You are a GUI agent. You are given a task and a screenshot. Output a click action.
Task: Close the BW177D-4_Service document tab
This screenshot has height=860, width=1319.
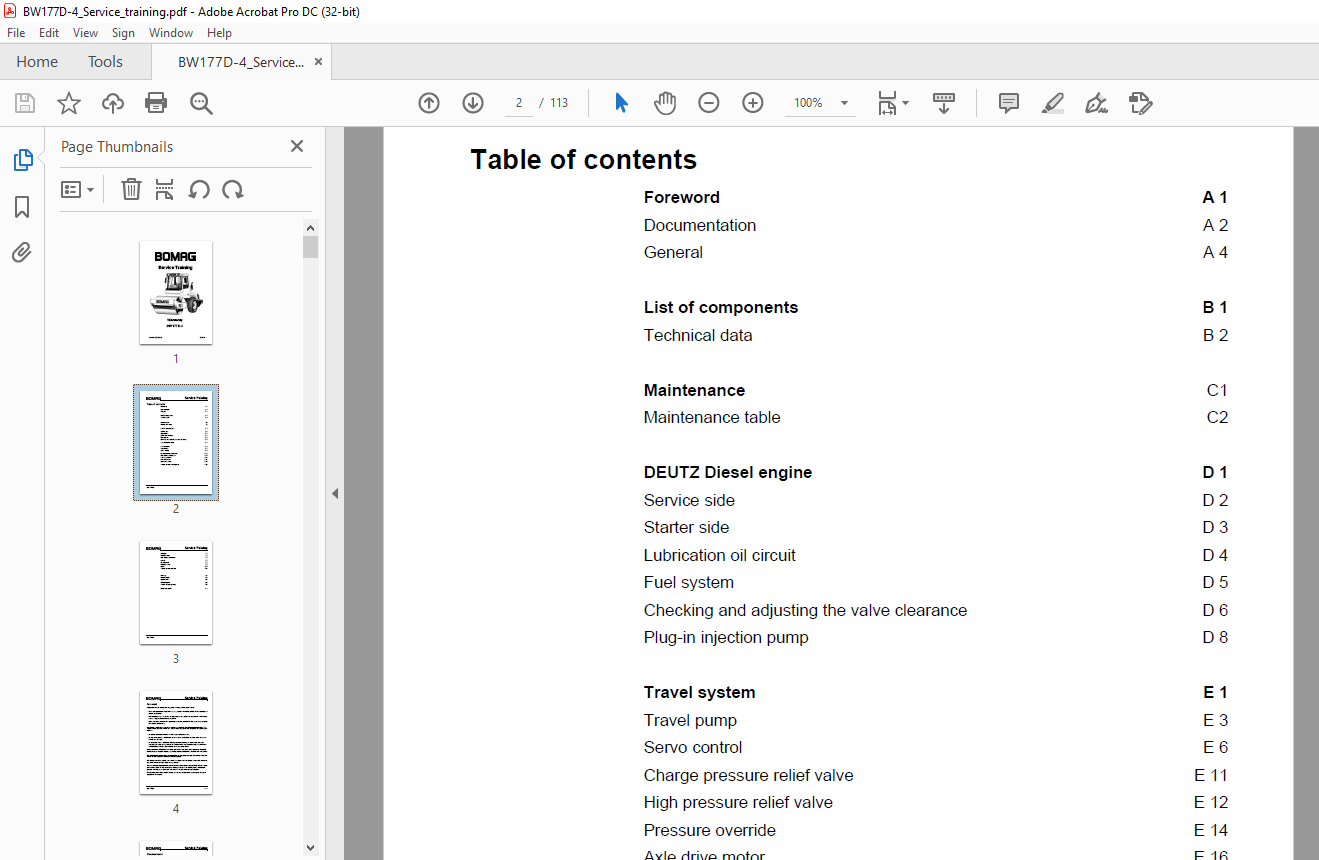(319, 62)
